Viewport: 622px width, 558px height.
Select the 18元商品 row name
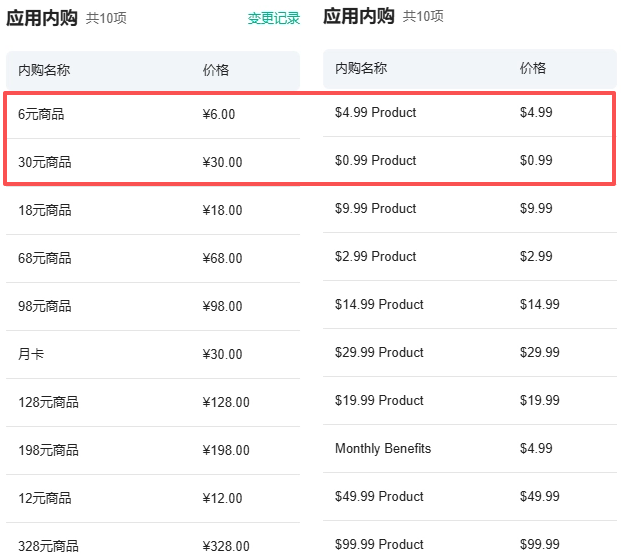pos(44,210)
